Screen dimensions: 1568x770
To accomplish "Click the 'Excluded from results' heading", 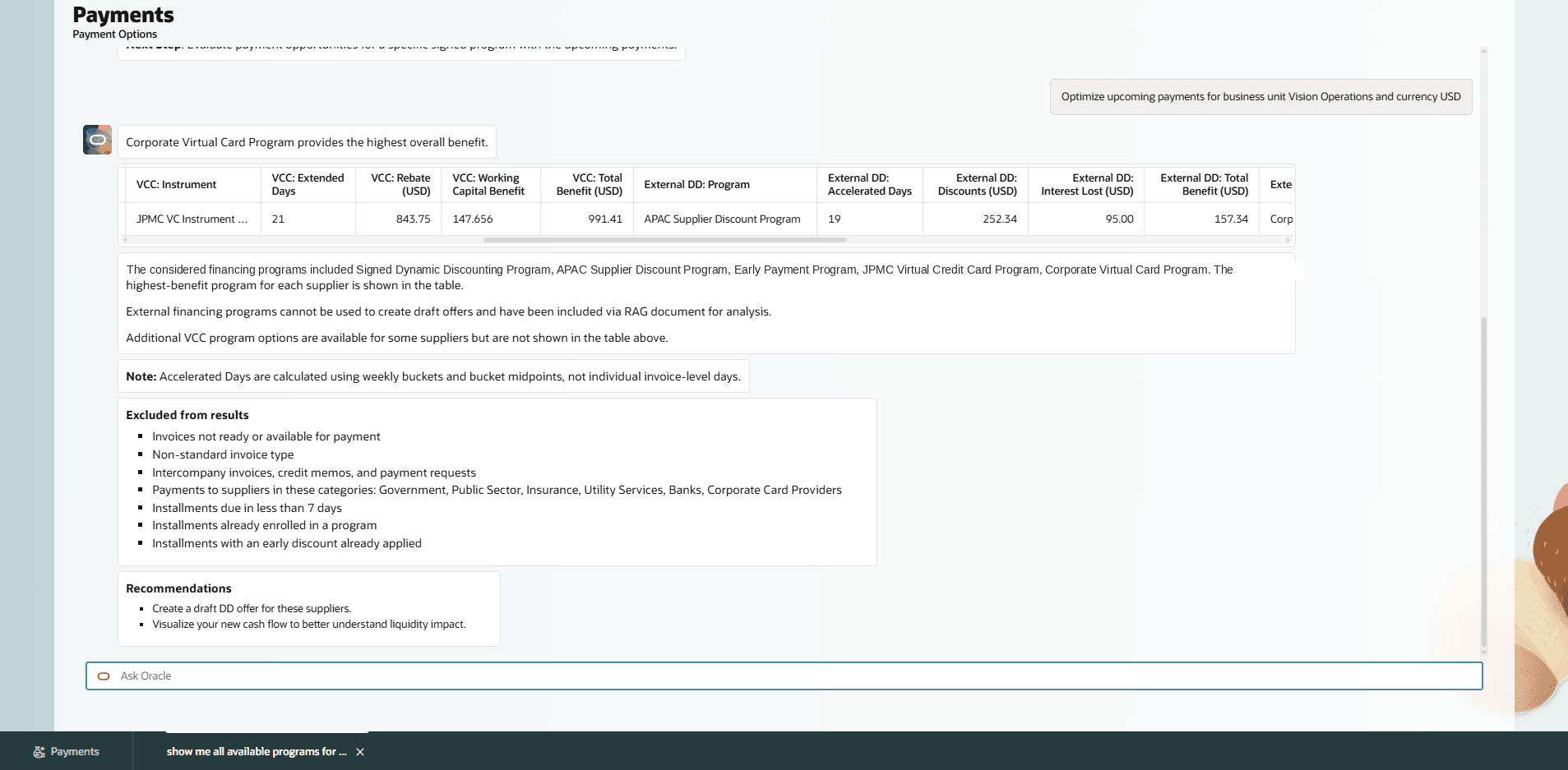I will pos(187,415).
